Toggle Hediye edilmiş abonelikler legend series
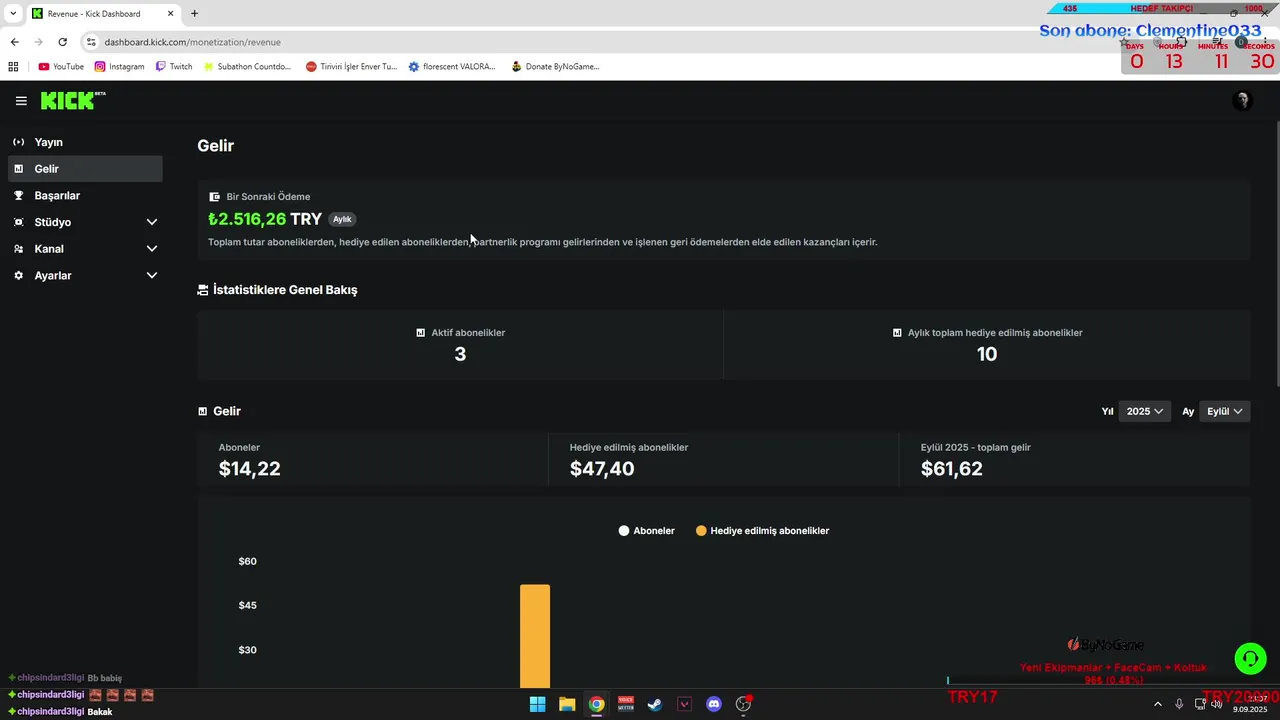Image resolution: width=1280 pixels, height=720 pixels. (x=762, y=531)
